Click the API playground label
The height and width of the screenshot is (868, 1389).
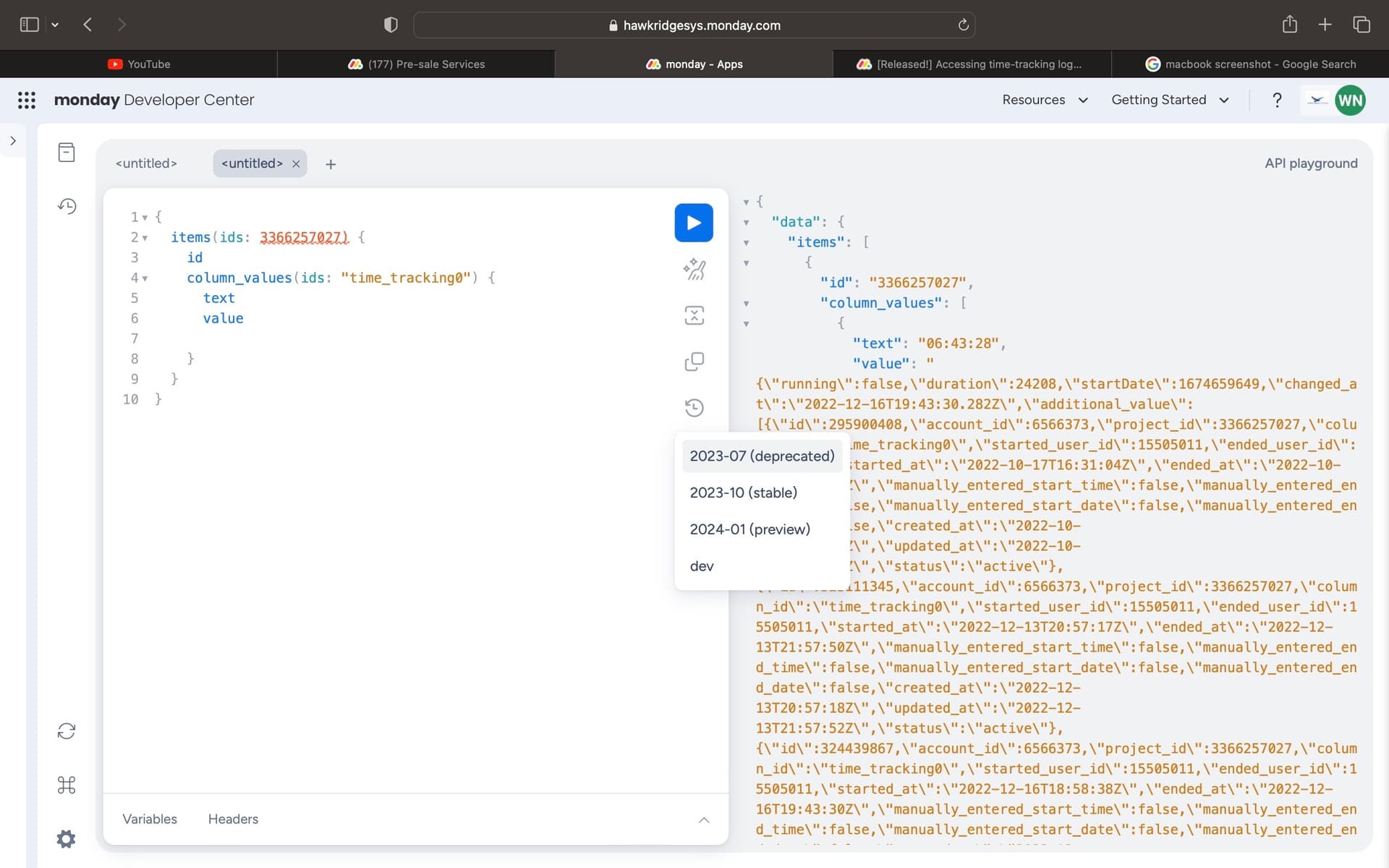pos(1311,163)
